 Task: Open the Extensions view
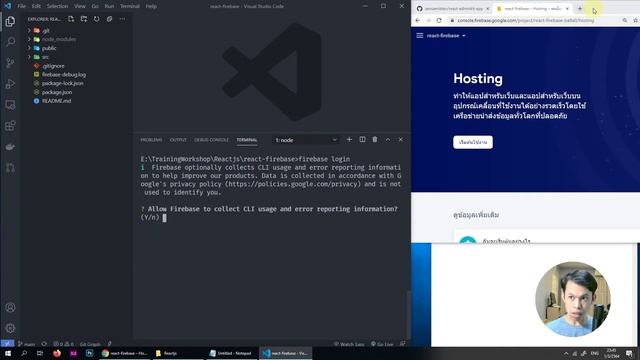tap(10, 126)
